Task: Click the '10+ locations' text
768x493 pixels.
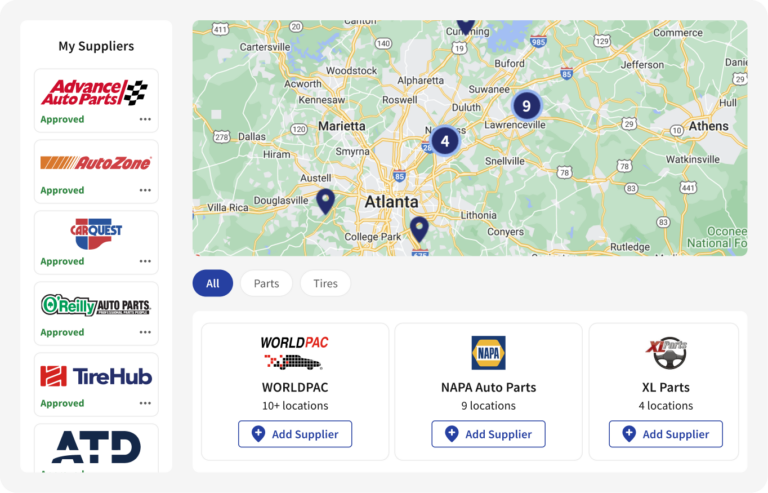Action: click(x=295, y=406)
